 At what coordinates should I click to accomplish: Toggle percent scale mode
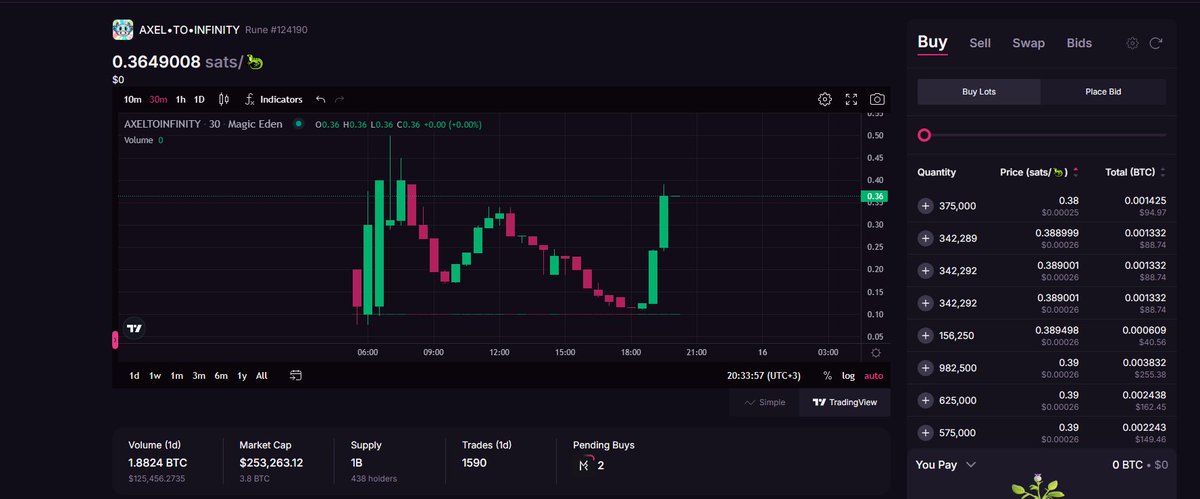(827, 376)
